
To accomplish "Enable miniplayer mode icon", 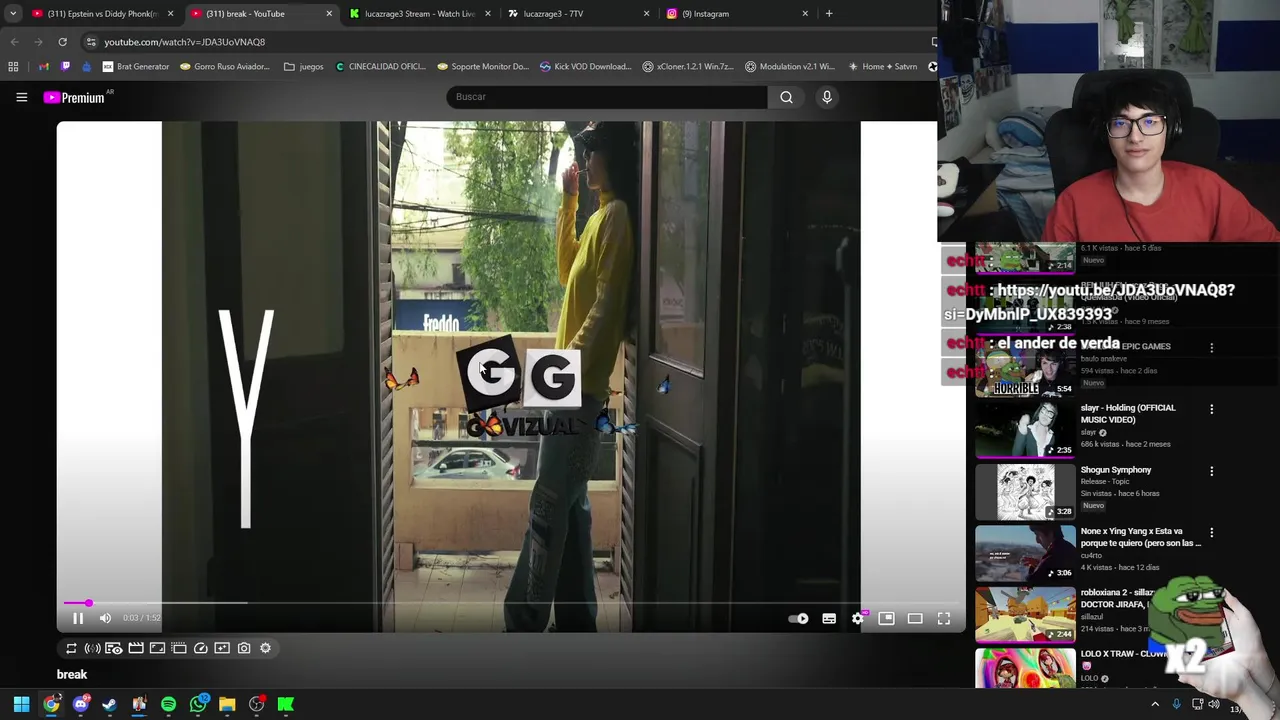I will 886,619.
